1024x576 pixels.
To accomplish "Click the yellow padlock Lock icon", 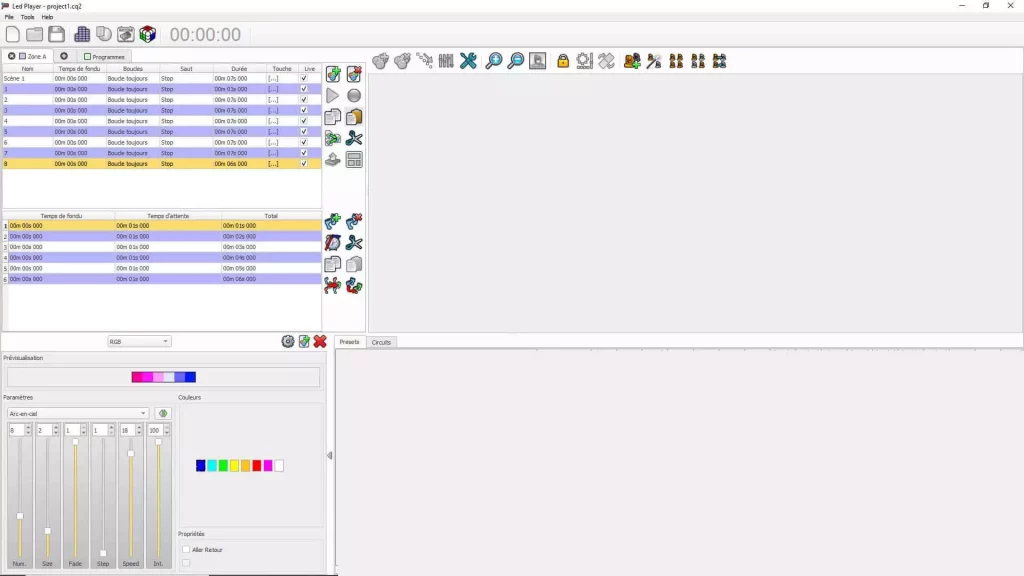I will coord(563,61).
